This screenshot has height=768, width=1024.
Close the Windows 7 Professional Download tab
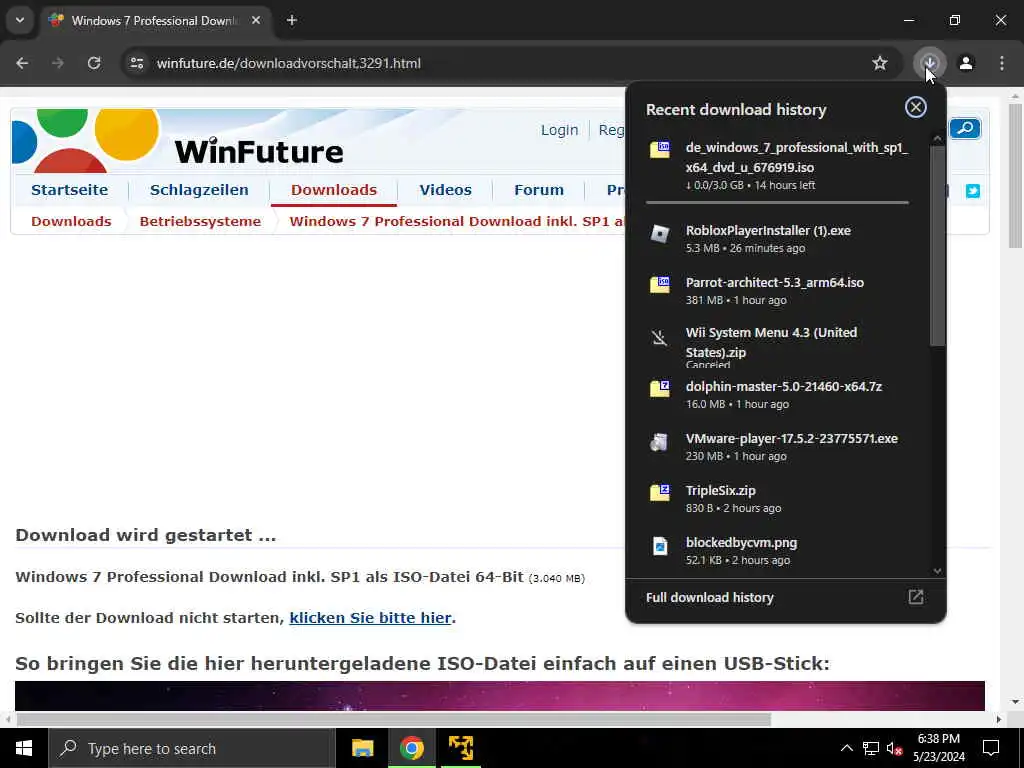[x=256, y=20]
